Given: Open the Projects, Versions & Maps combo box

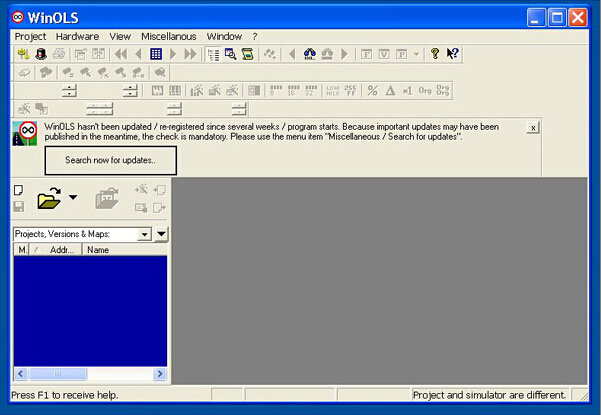Looking at the screenshot, I should [83, 234].
